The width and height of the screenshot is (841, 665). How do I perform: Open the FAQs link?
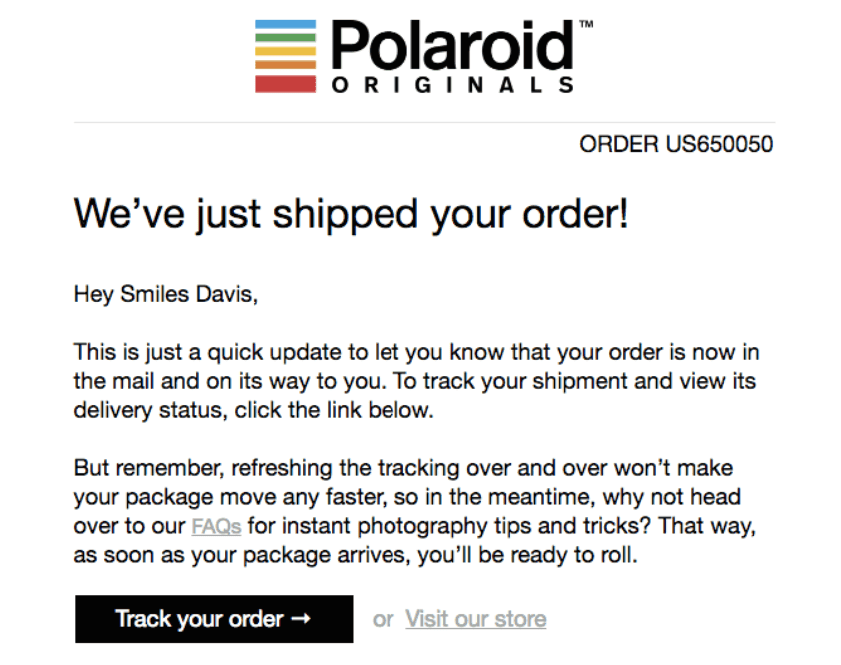pyautogui.click(x=216, y=525)
